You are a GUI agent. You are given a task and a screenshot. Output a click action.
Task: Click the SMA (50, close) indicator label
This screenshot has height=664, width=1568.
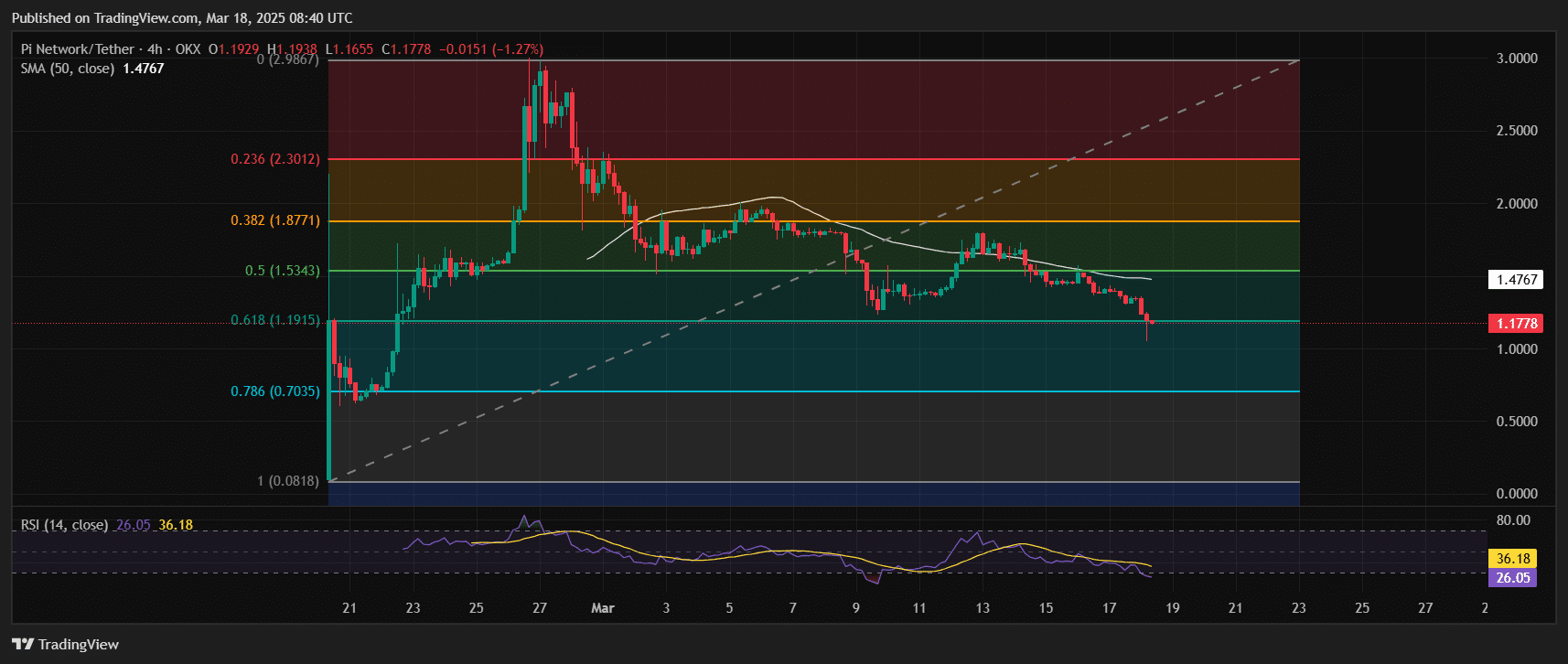point(68,69)
